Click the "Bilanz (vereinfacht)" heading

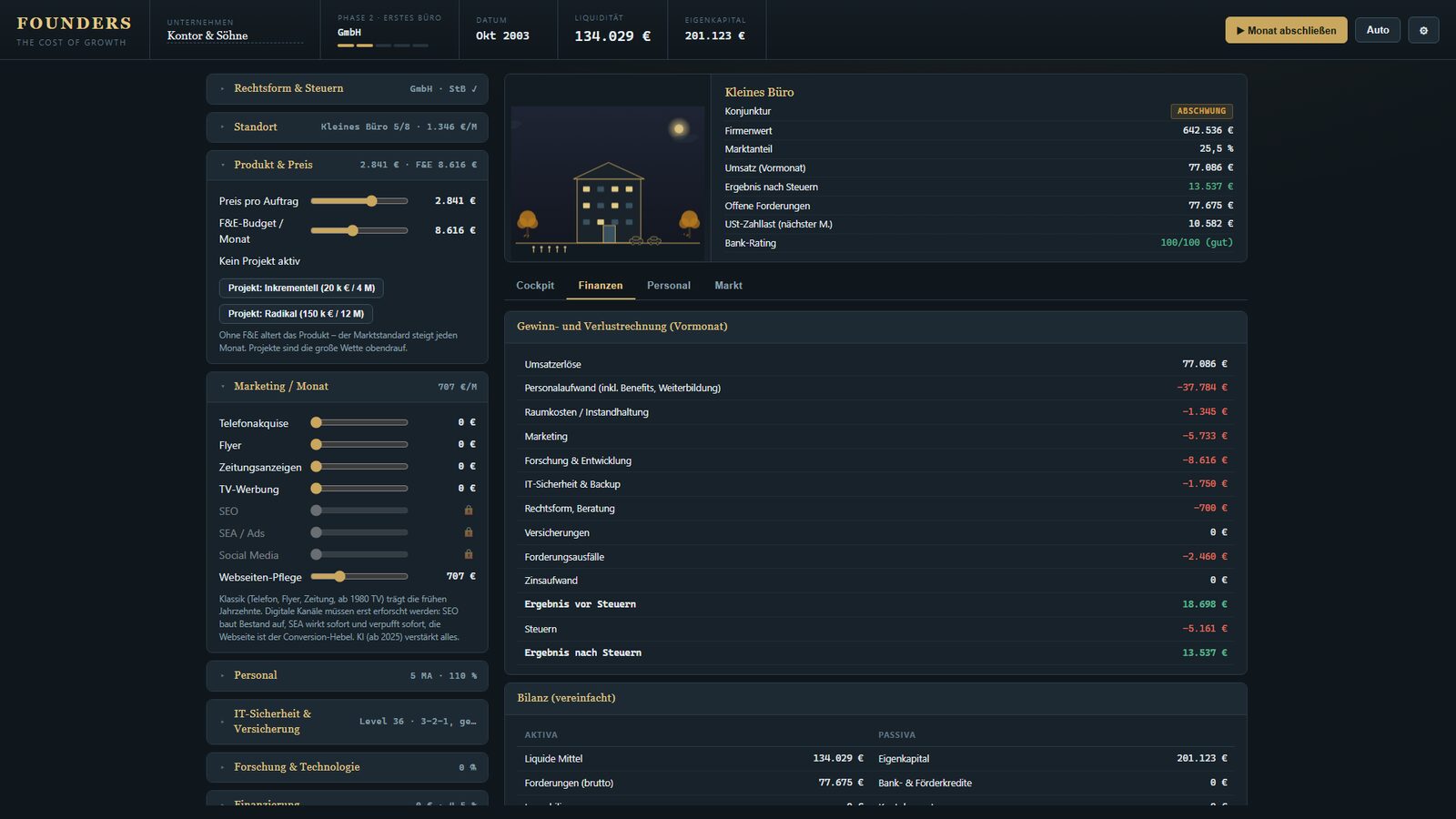tap(566, 698)
